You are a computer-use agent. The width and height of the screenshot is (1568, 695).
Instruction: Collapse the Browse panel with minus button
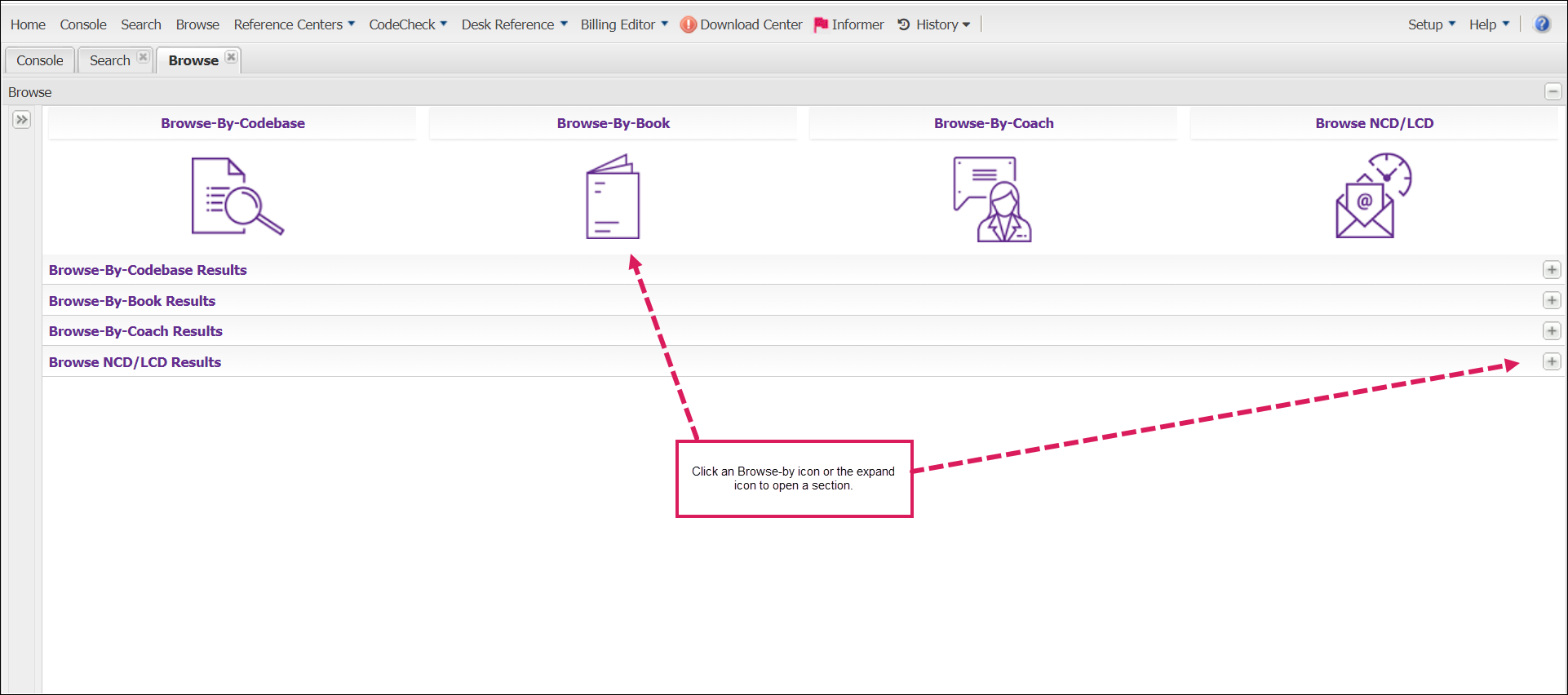click(1553, 92)
